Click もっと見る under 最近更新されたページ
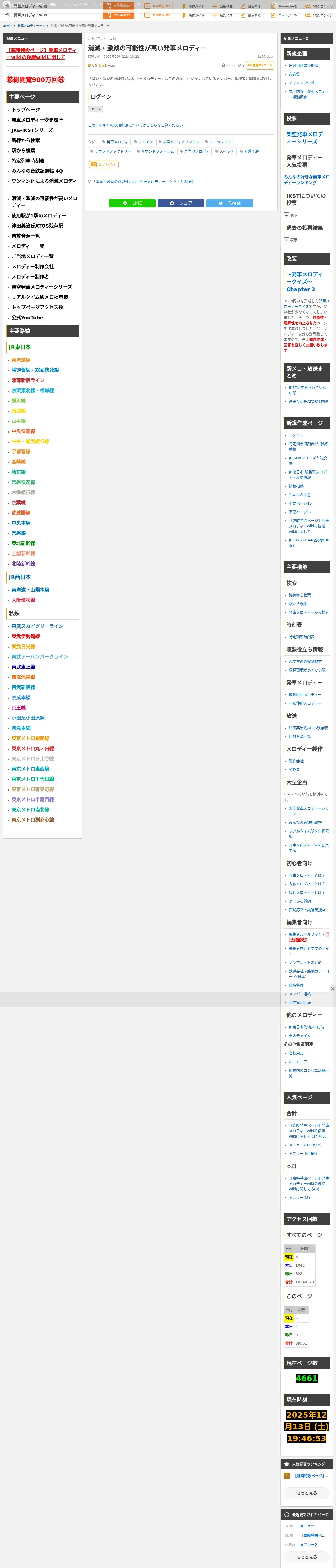 pyautogui.click(x=307, y=1557)
